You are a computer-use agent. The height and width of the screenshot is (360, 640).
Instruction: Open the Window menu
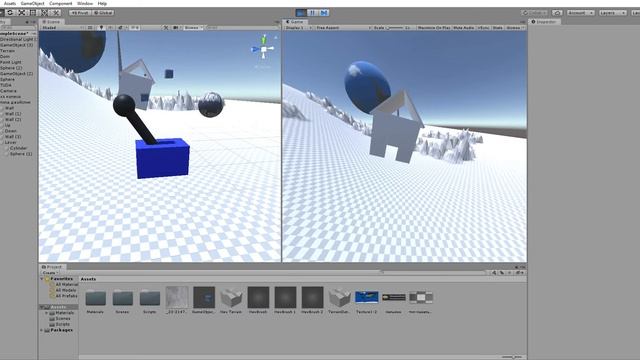point(84,3)
